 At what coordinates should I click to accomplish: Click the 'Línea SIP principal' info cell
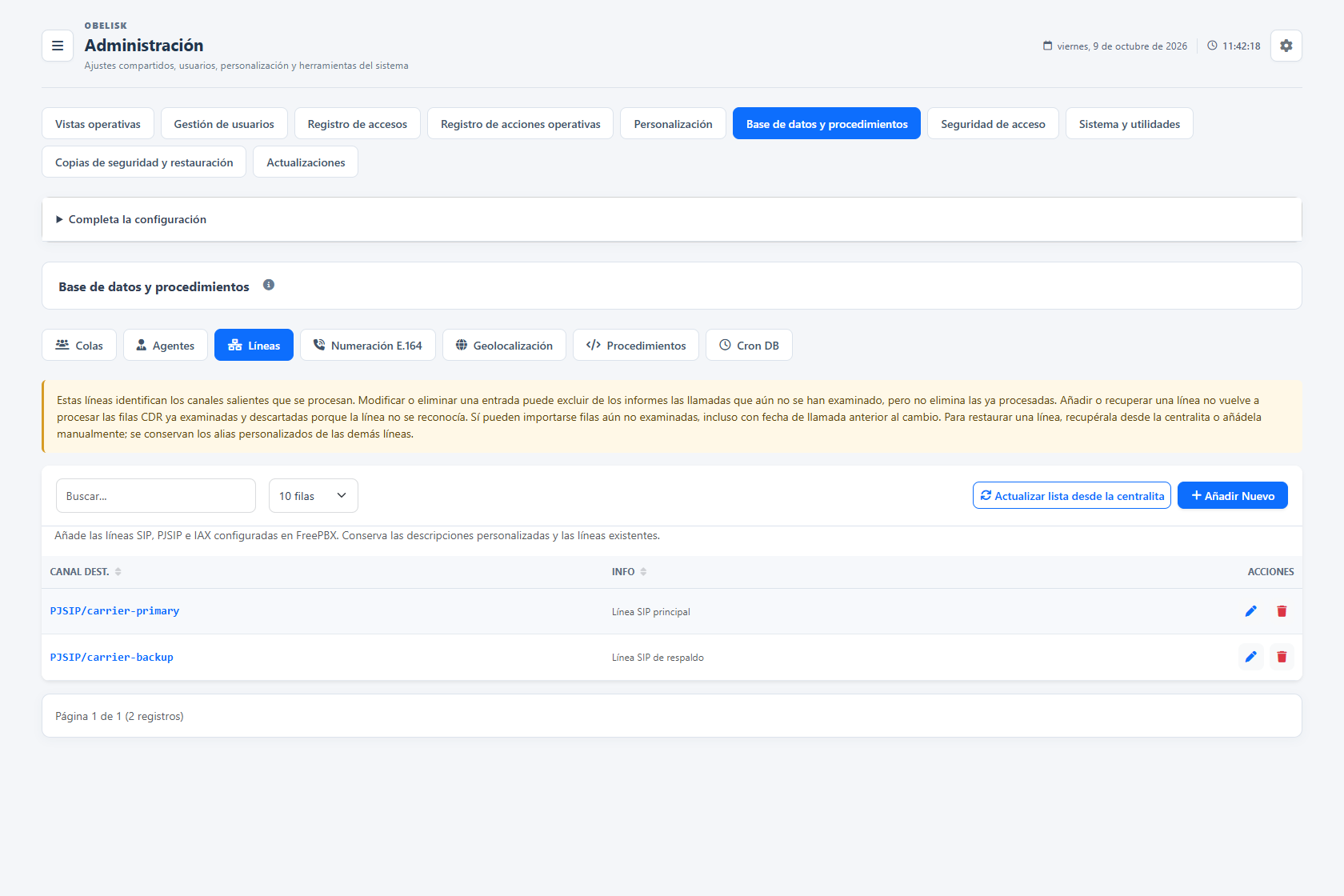(x=650, y=612)
